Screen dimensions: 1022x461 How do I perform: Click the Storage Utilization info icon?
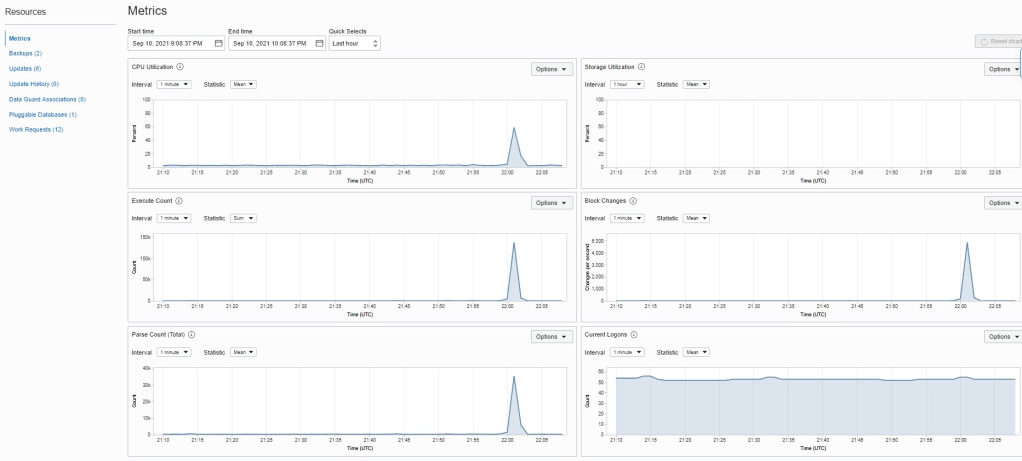pos(641,67)
